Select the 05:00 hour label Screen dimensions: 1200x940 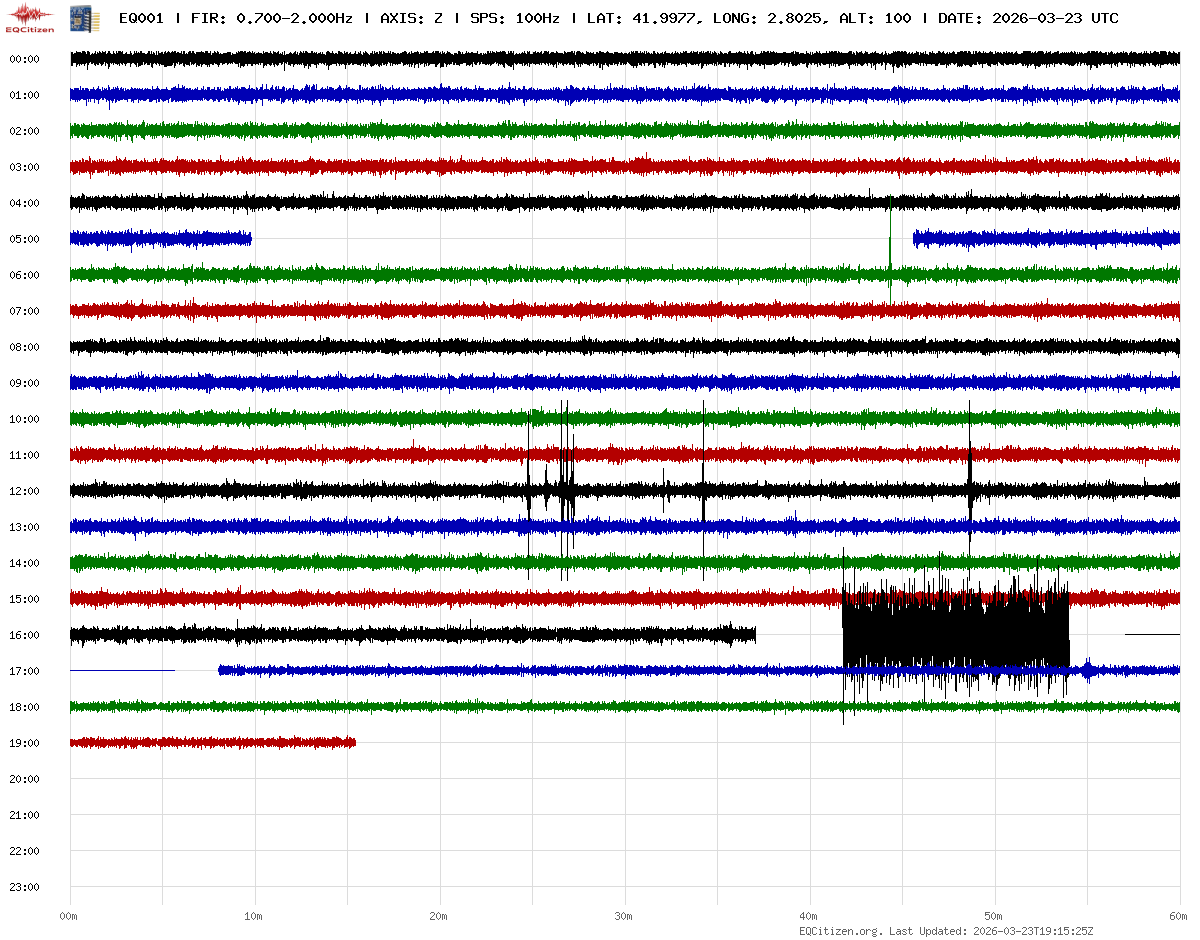click(x=24, y=239)
